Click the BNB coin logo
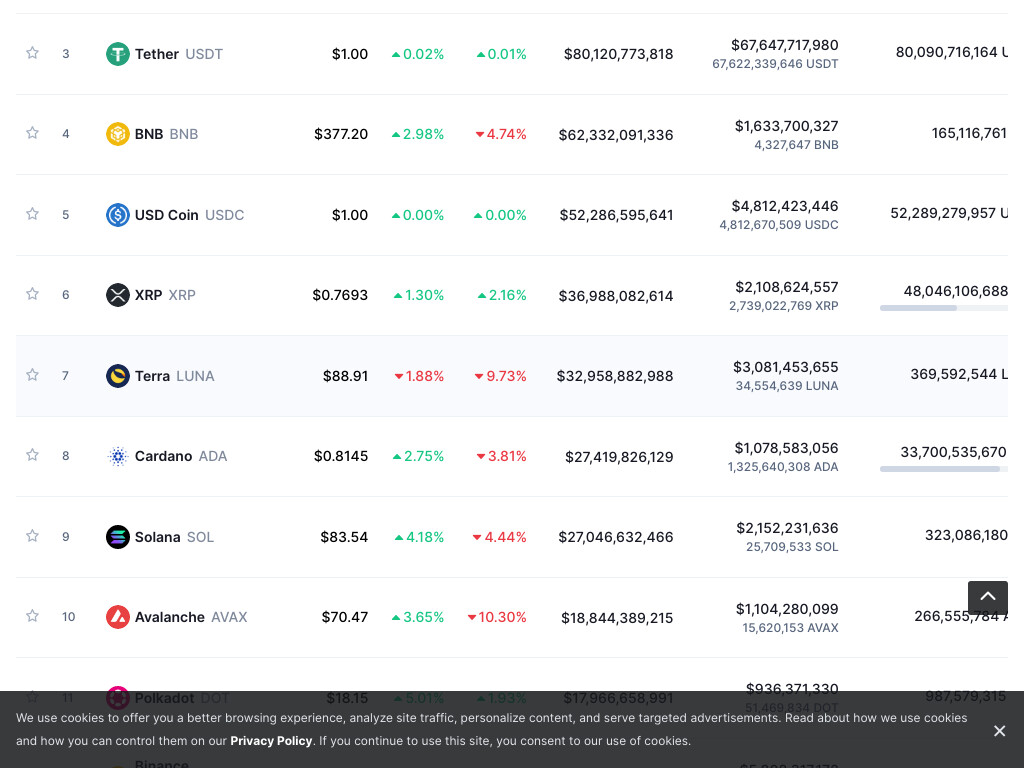Image resolution: width=1024 pixels, height=768 pixels. [x=118, y=134]
